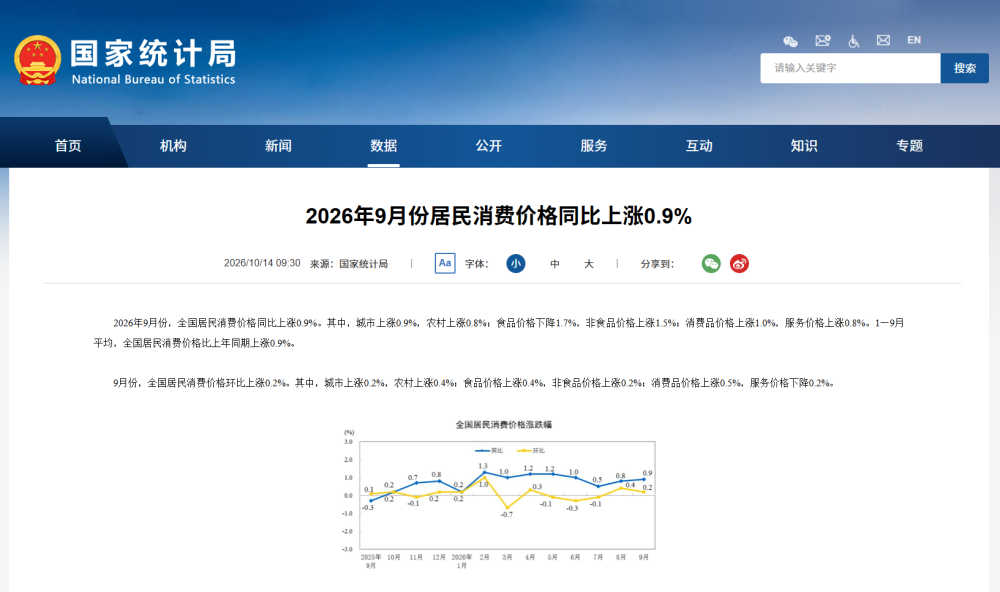Open the 专题 menu item
This screenshot has width=1000, height=592.
click(909, 146)
